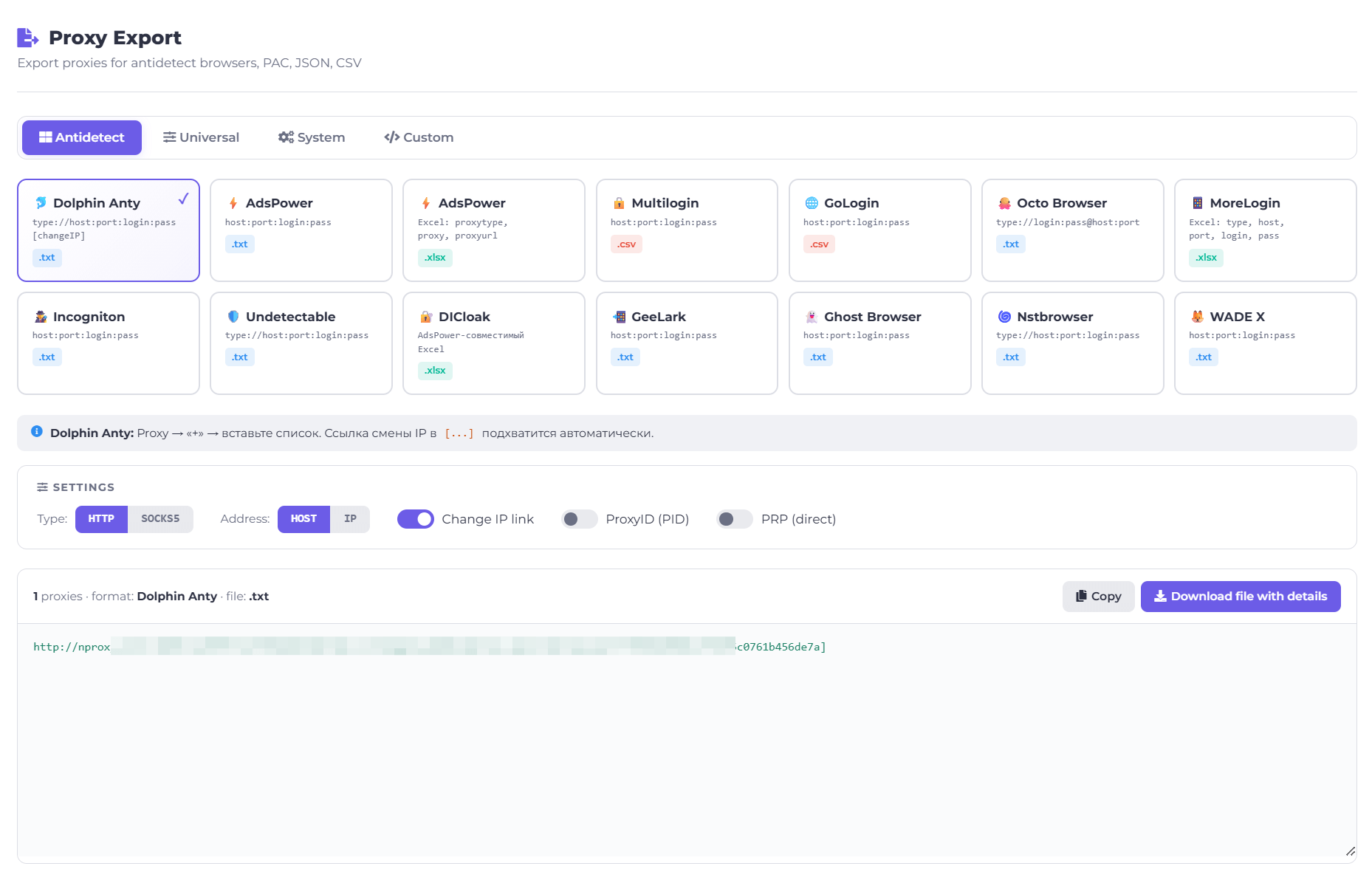
Task: Click the Ghost Browser ghost icon
Action: coord(812,317)
